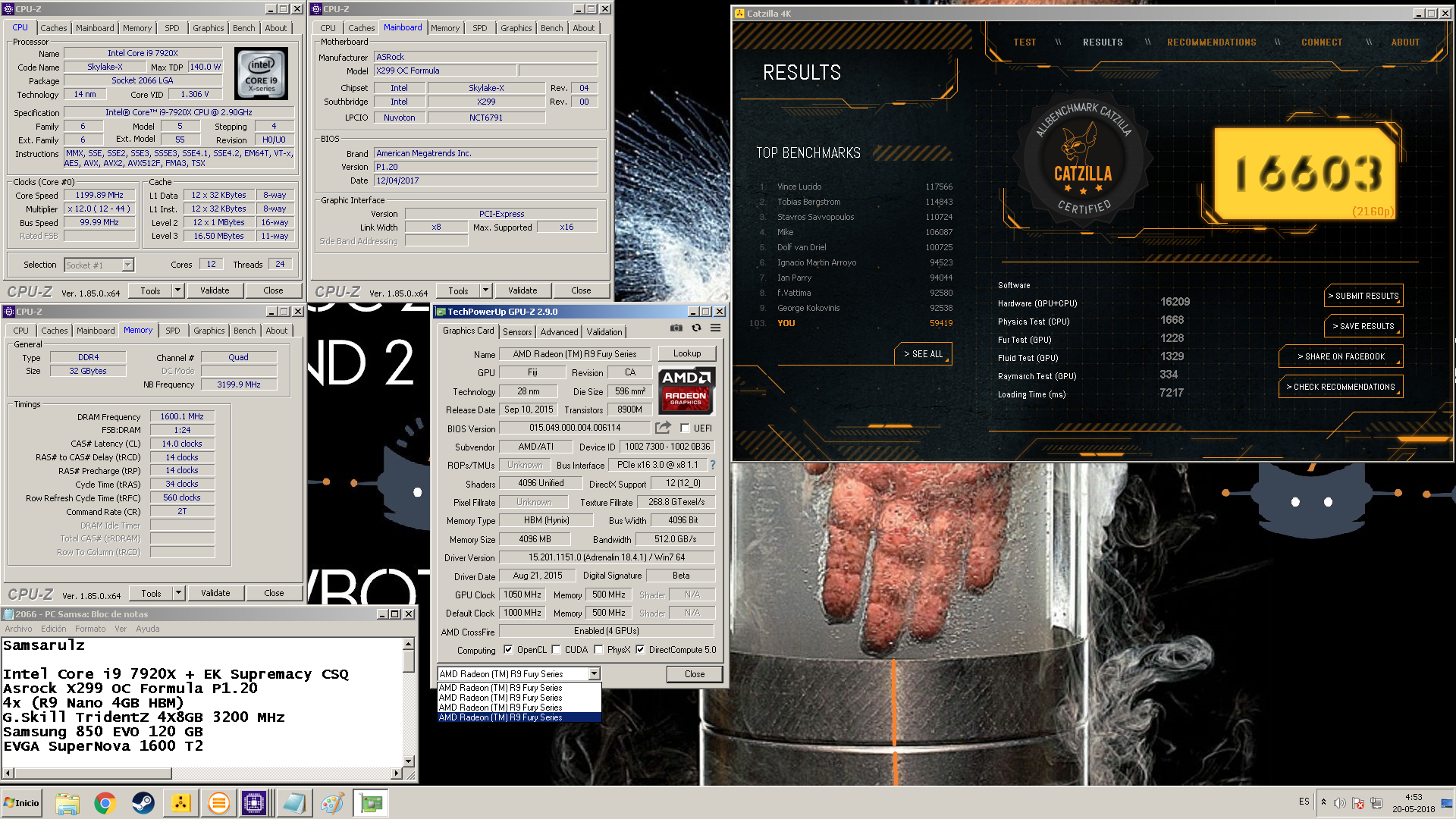Screen dimensions: 1456x819
Task: Open the GPU-Z hamburger menu icon
Action: tap(715, 328)
